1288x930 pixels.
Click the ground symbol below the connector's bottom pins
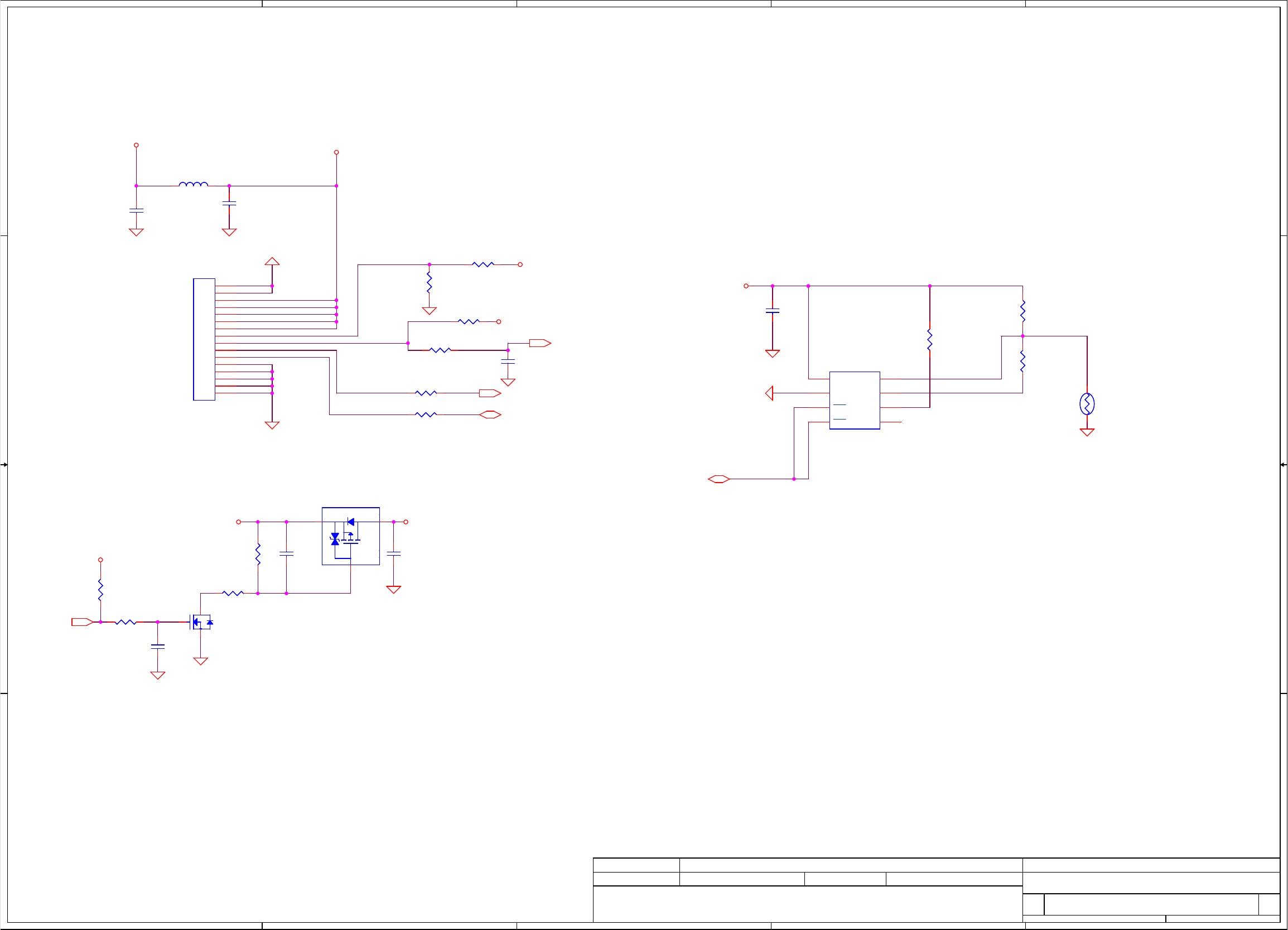coord(272,425)
